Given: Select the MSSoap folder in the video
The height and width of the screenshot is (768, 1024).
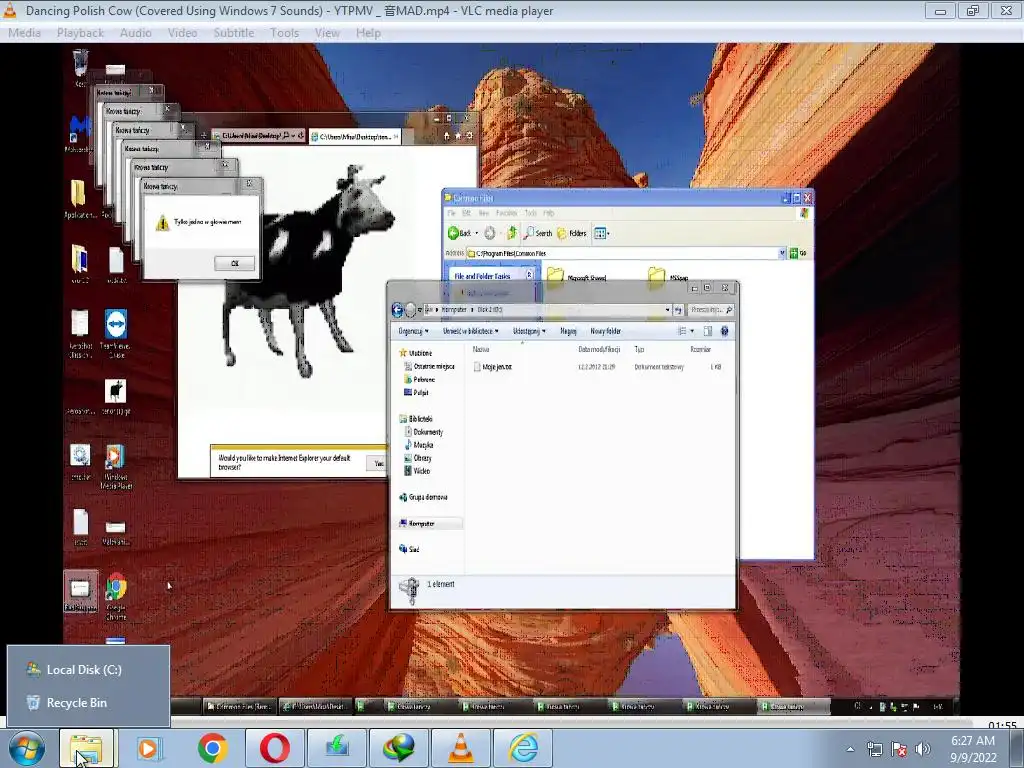Looking at the screenshot, I should (668, 277).
